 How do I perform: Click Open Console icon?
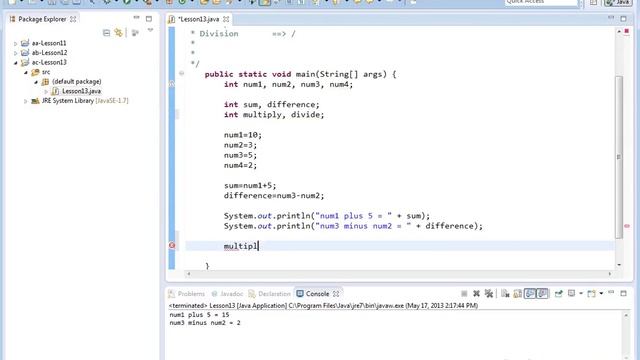click(x=591, y=293)
